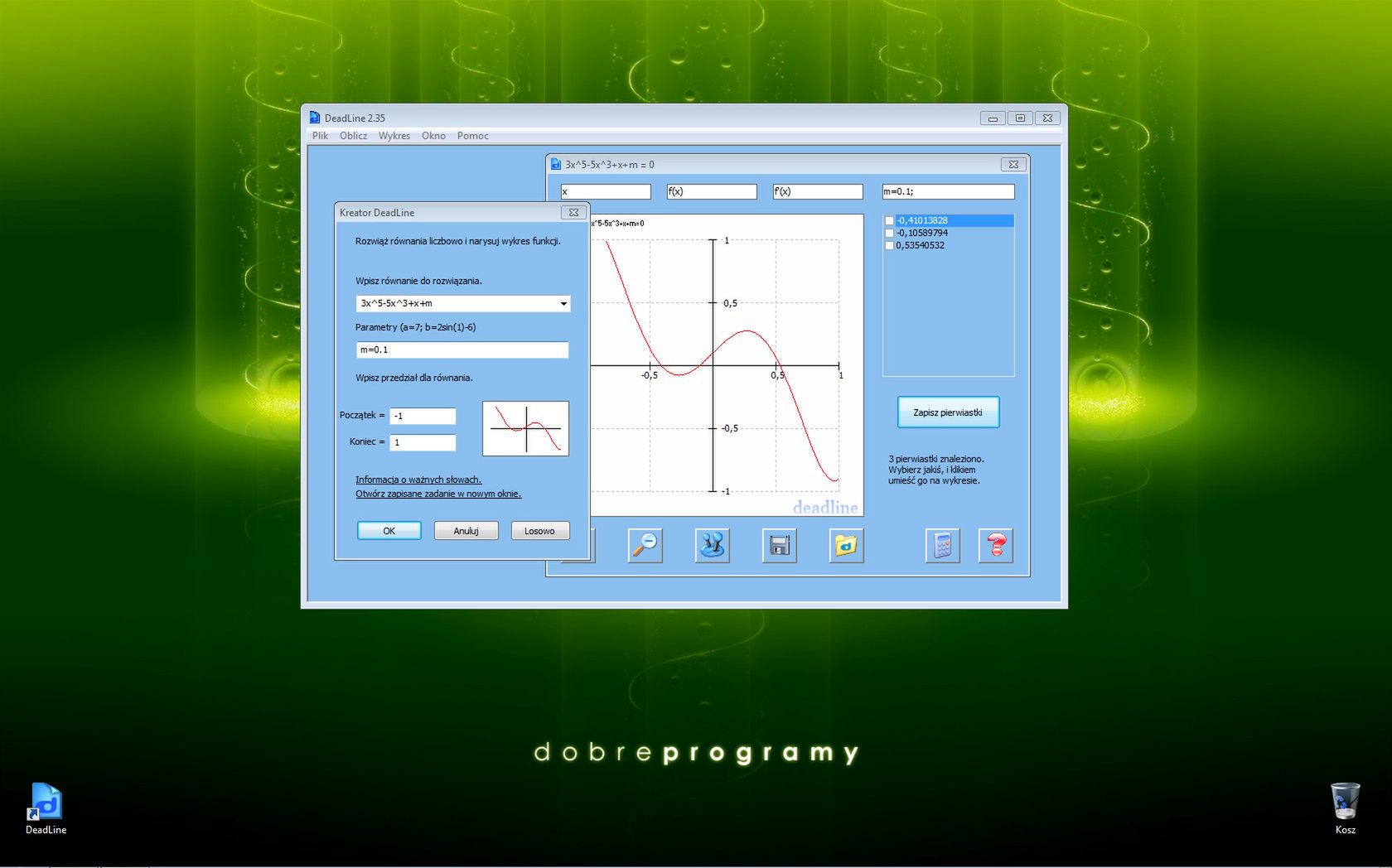Click the m=0.1; parameter field in graph window
This screenshot has height=868, width=1392.
[x=948, y=191]
